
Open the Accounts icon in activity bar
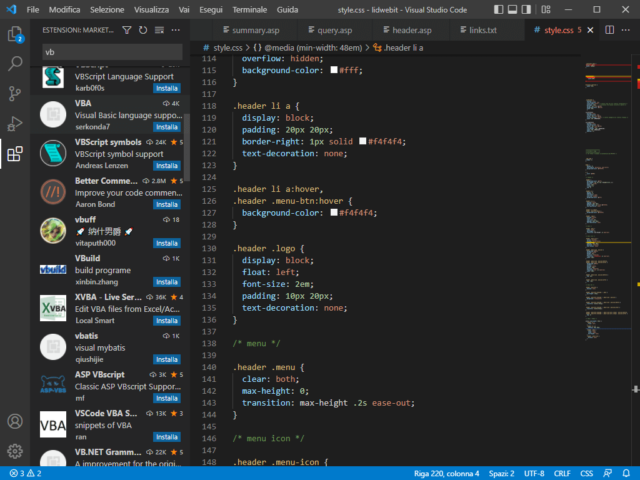[x=15, y=421]
